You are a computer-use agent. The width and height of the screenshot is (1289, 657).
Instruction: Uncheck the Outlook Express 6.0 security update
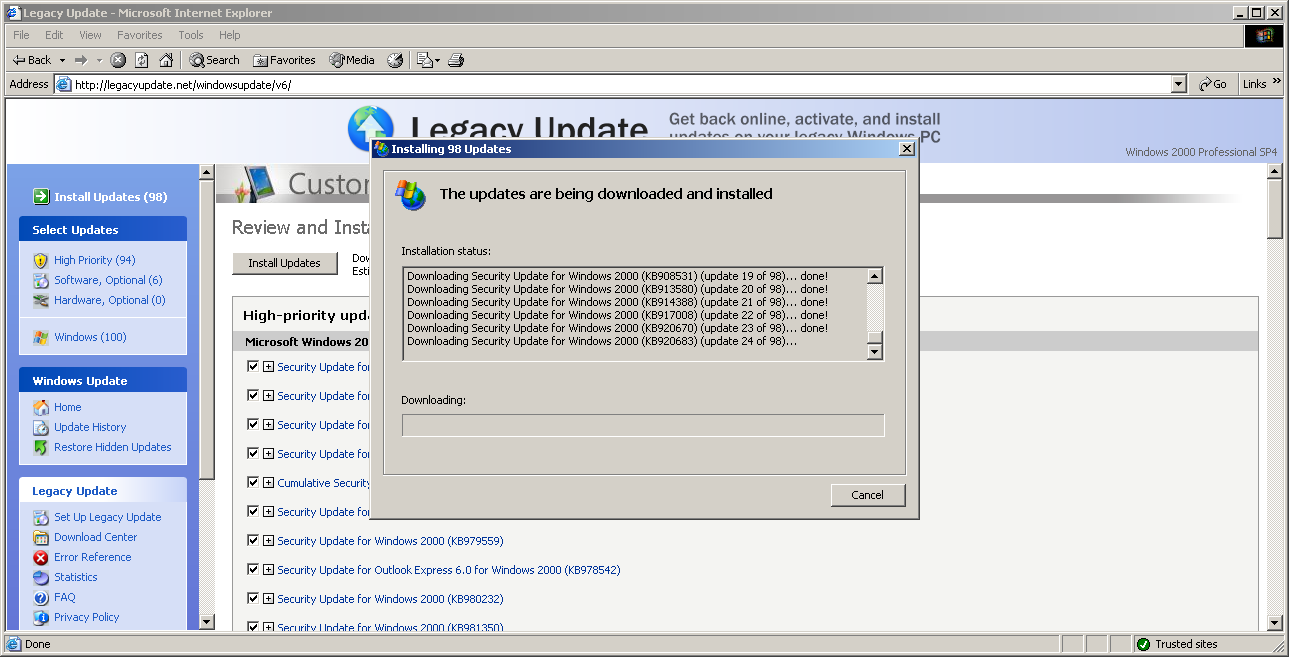pyautogui.click(x=253, y=570)
